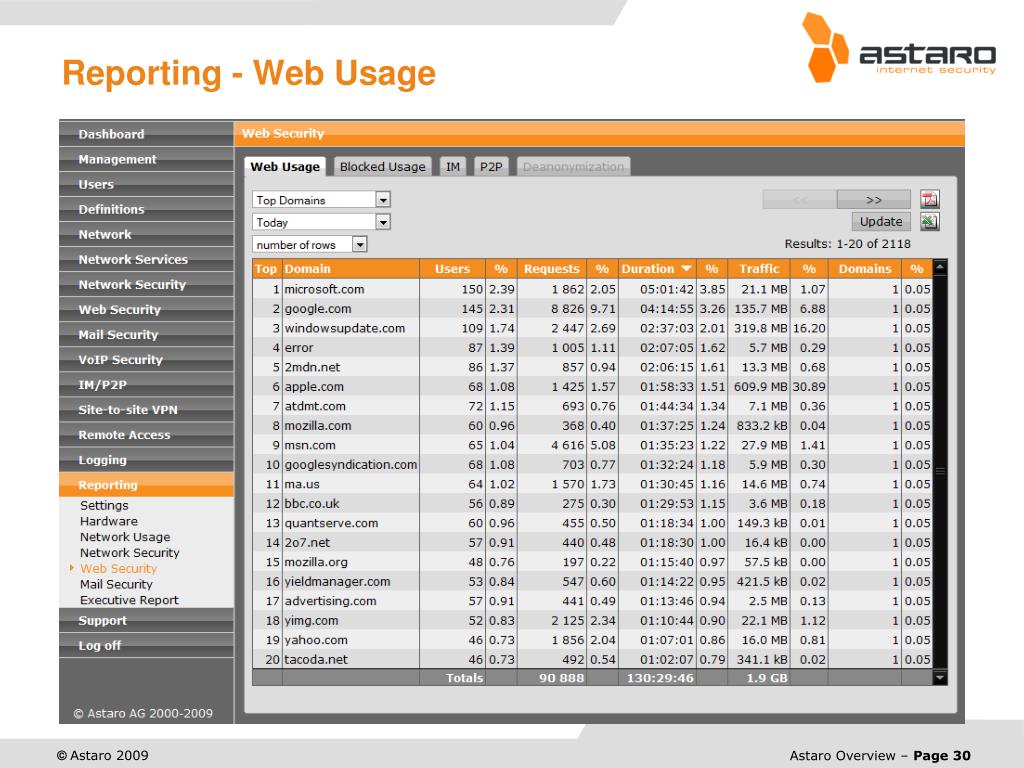
Task: Select tacoda.net domain row
Action: [592, 660]
